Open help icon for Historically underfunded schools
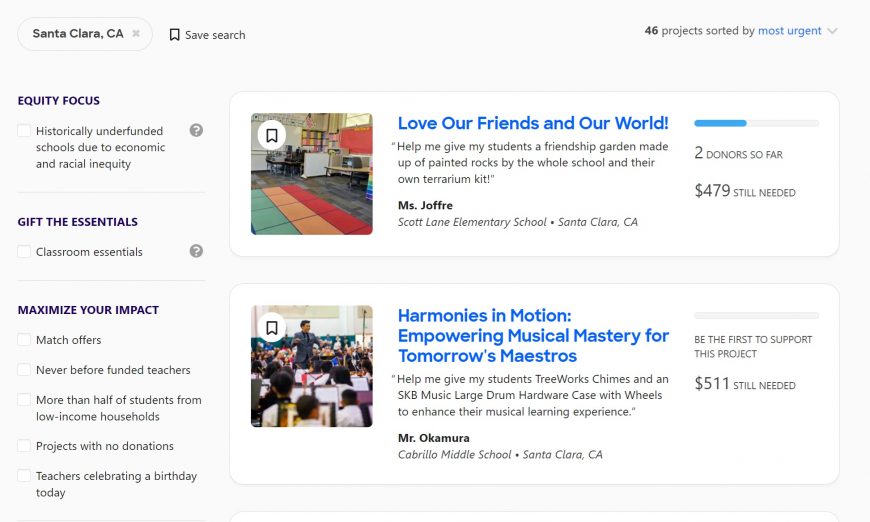This screenshot has height=522, width=870. [196, 130]
